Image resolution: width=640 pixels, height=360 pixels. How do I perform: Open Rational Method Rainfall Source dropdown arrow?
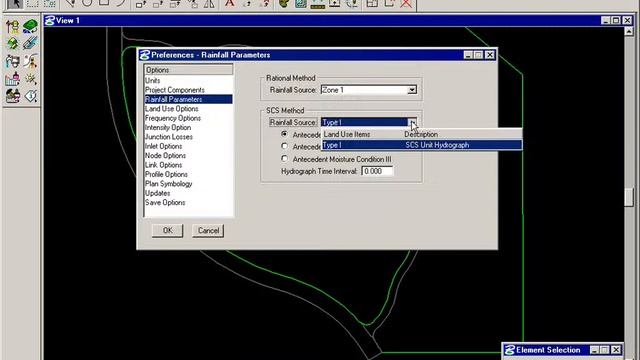click(x=412, y=90)
